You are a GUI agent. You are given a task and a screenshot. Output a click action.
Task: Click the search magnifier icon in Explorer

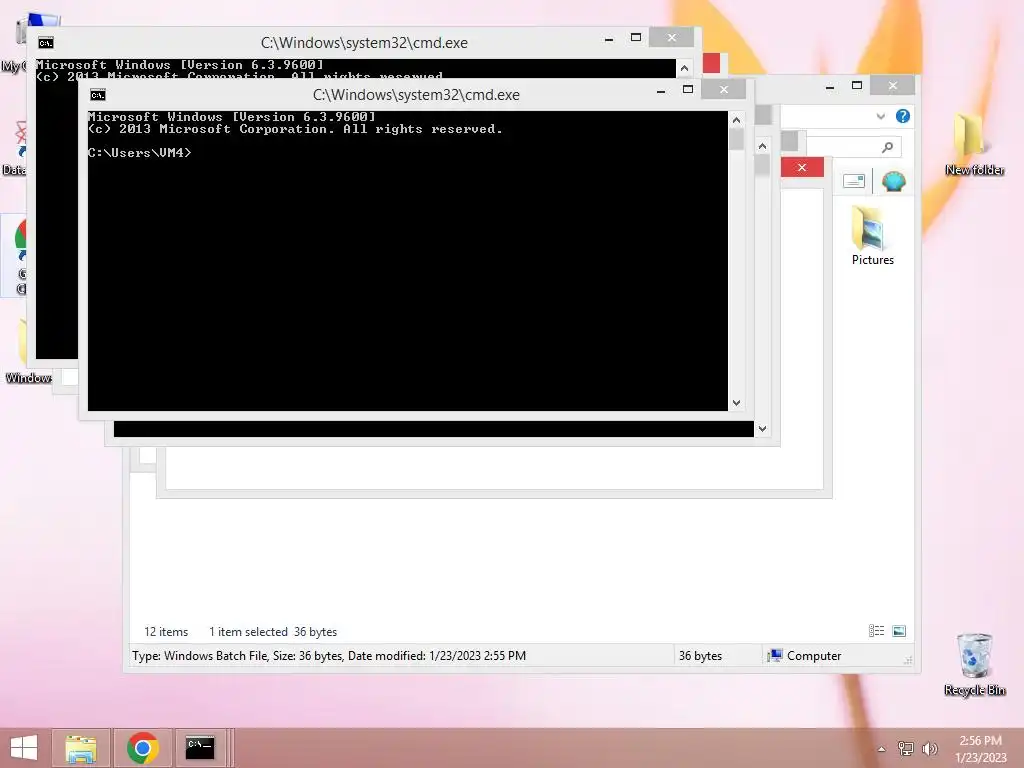click(887, 148)
